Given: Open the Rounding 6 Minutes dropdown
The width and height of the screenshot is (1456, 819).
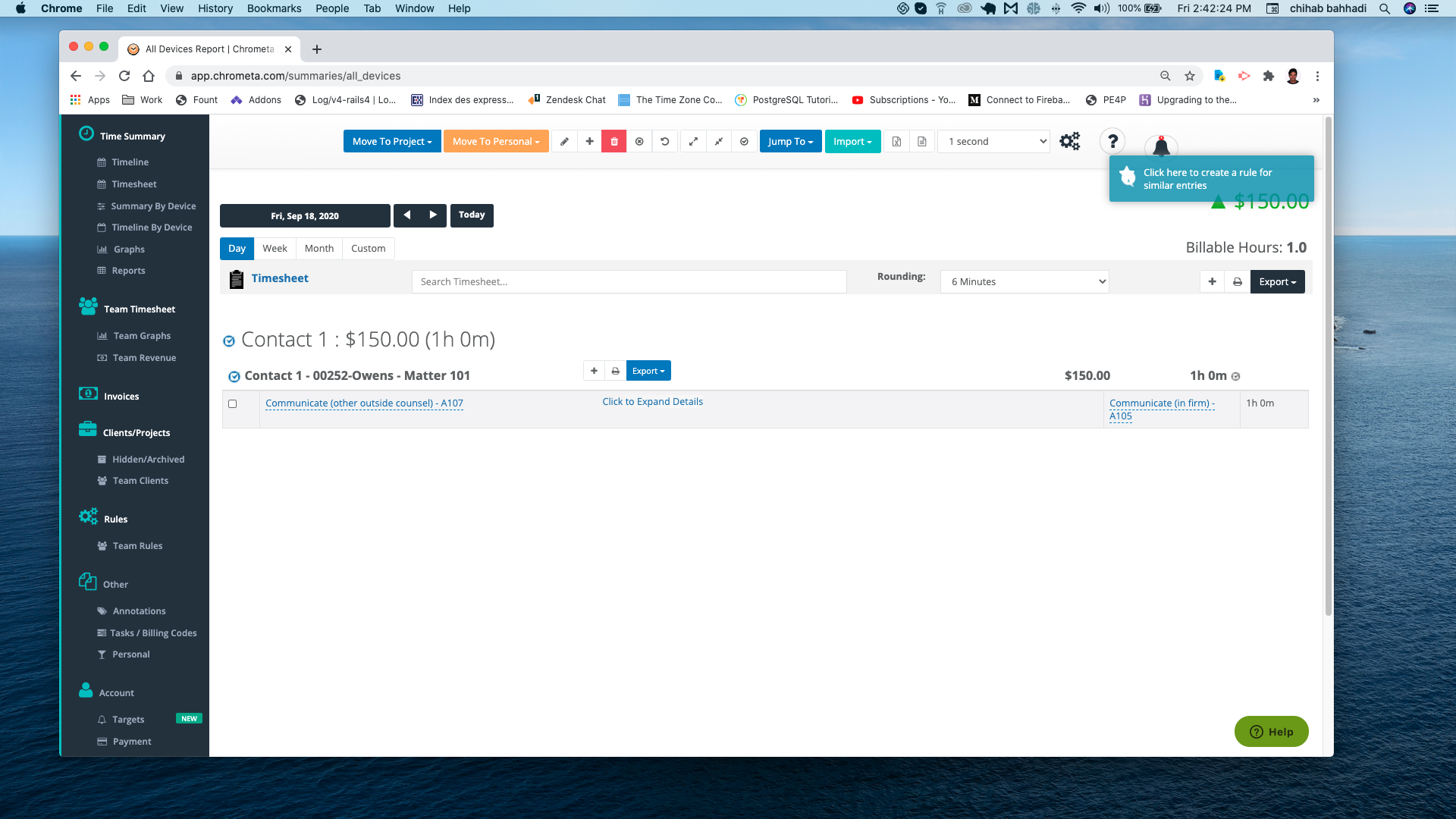Looking at the screenshot, I should click(x=1025, y=281).
